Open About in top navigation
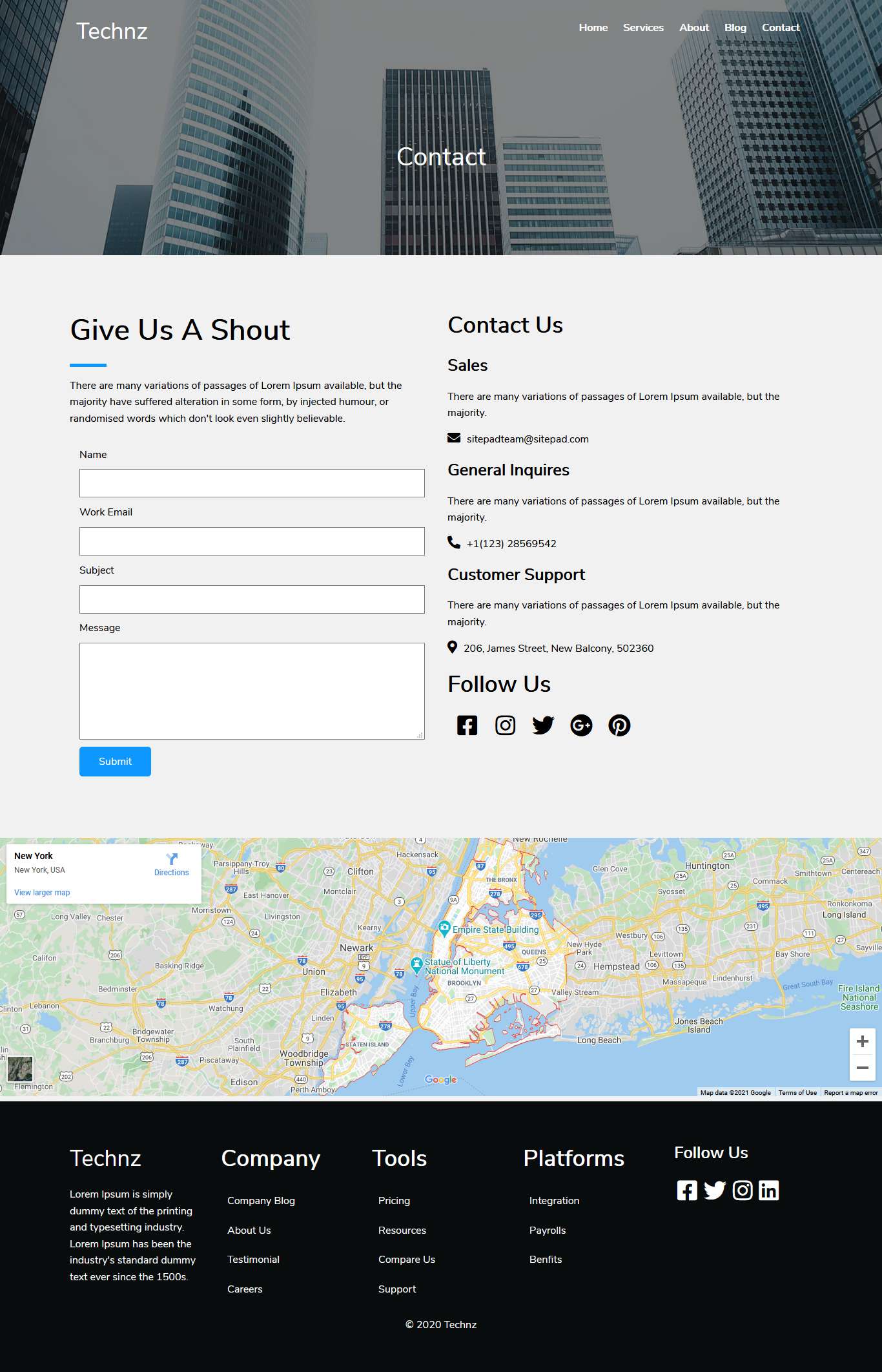The width and height of the screenshot is (882, 1372). click(x=694, y=28)
